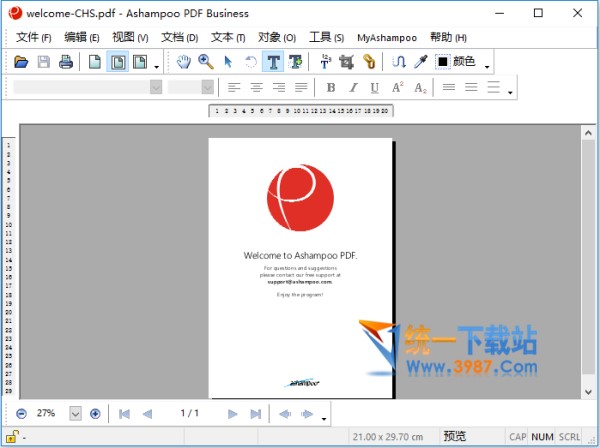The height and width of the screenshot is (448, 600).
Task: Select the crop tool icon
Action: 347,62
